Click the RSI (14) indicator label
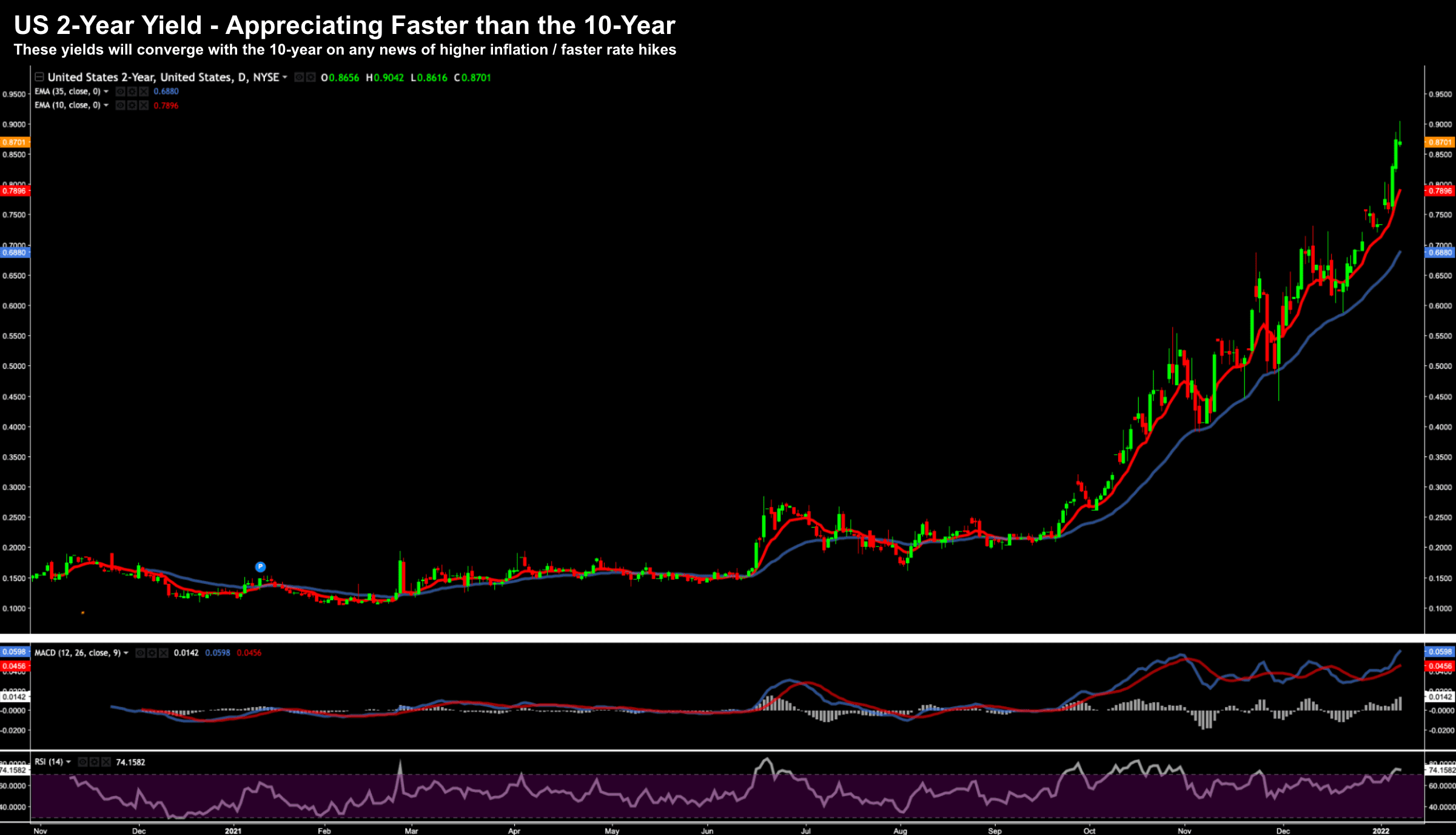 tap(49, 762)
